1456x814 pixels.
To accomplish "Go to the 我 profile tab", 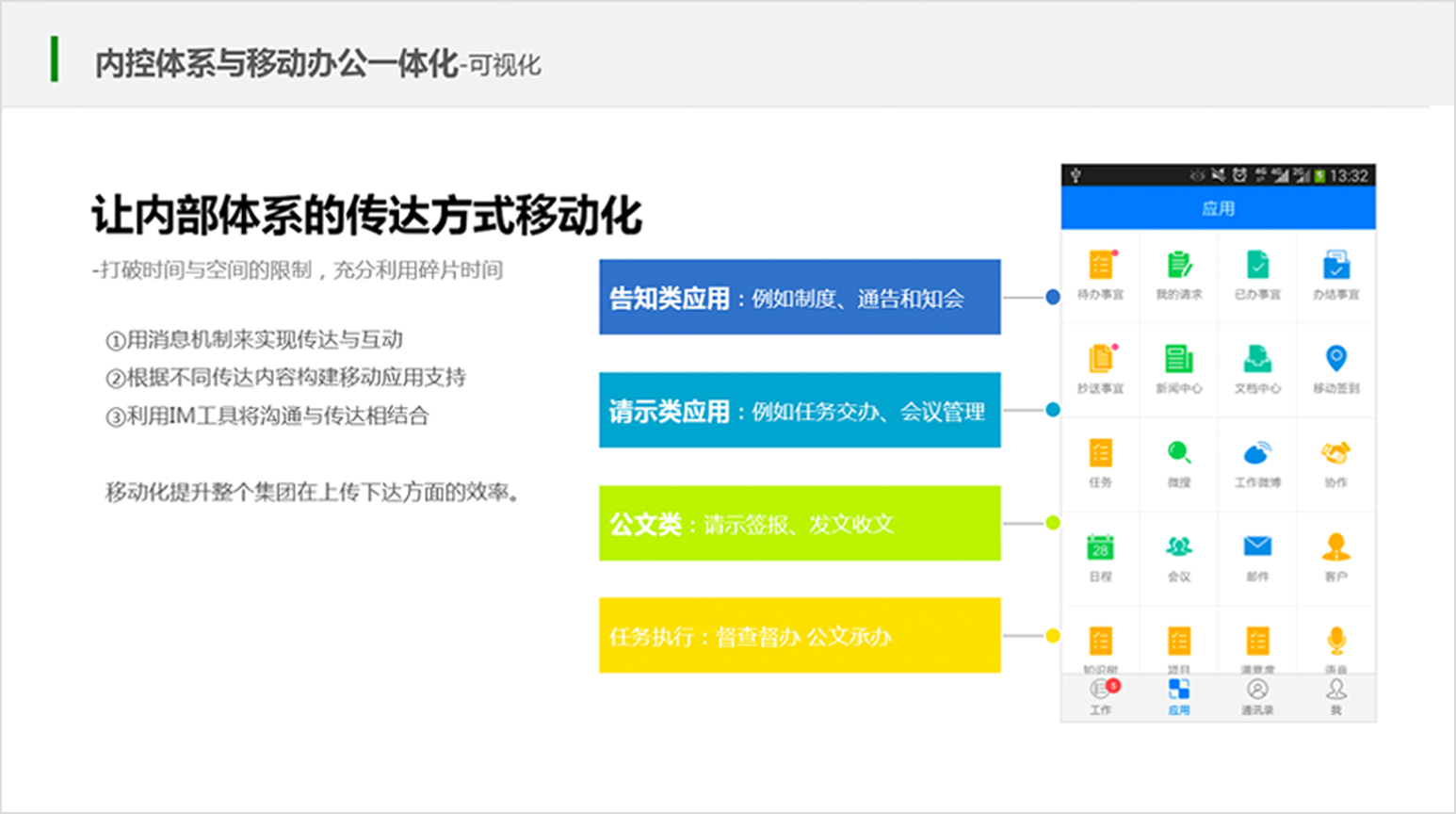I will point(1335,696).
